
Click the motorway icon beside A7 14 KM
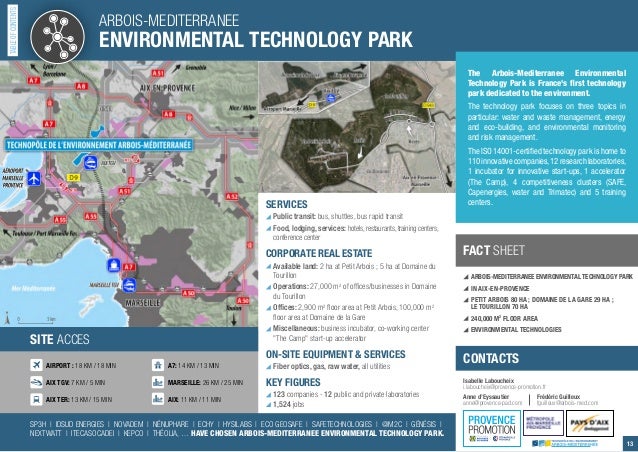coord(158,365)
